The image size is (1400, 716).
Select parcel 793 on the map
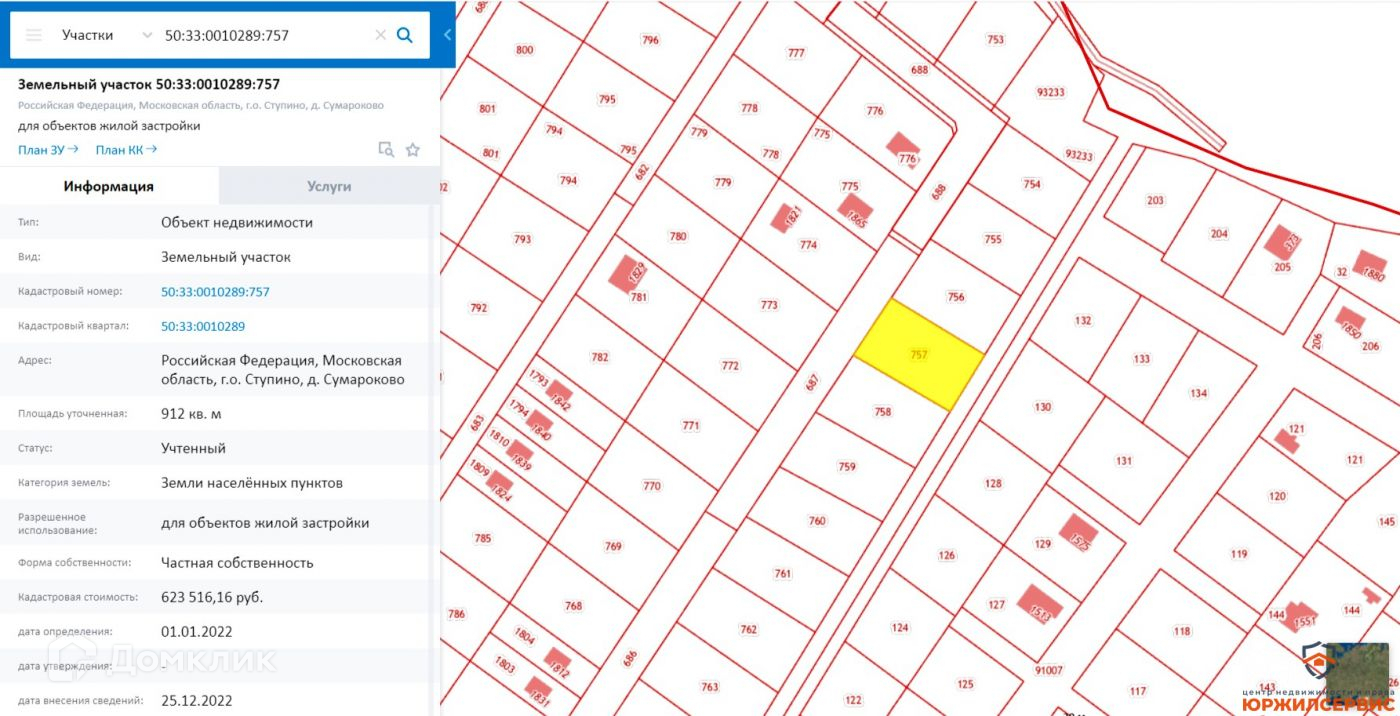click(x=522, y=239)
